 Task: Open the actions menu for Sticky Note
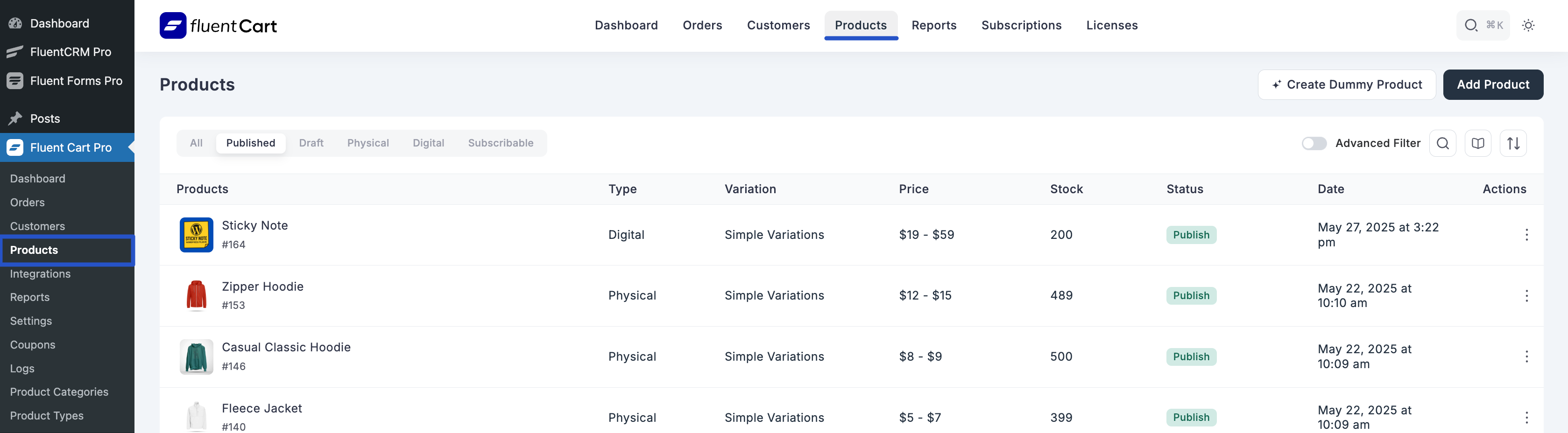click(x=1527, y=235)
